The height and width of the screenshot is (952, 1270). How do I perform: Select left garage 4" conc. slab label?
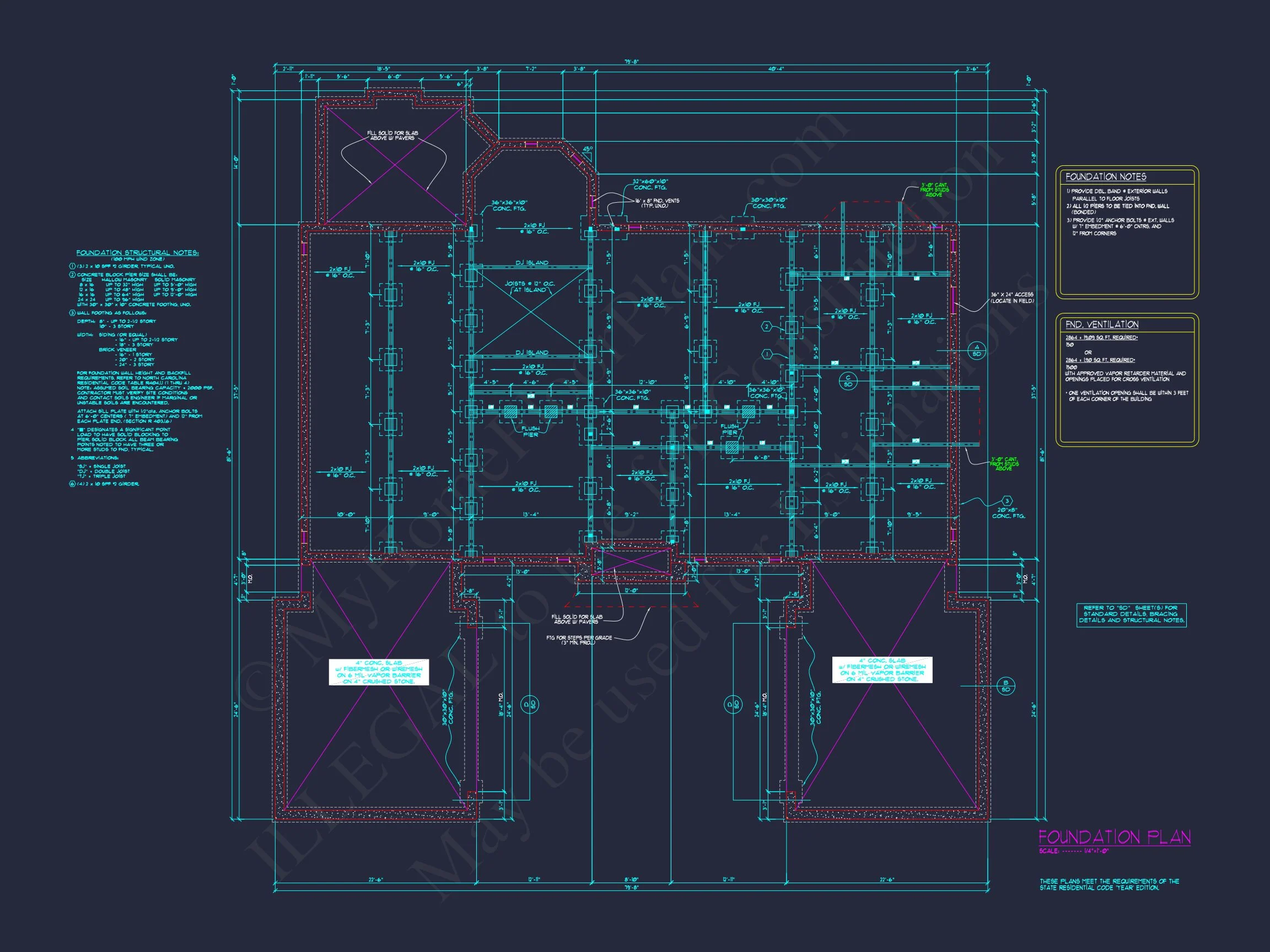(x=379, y=672)
